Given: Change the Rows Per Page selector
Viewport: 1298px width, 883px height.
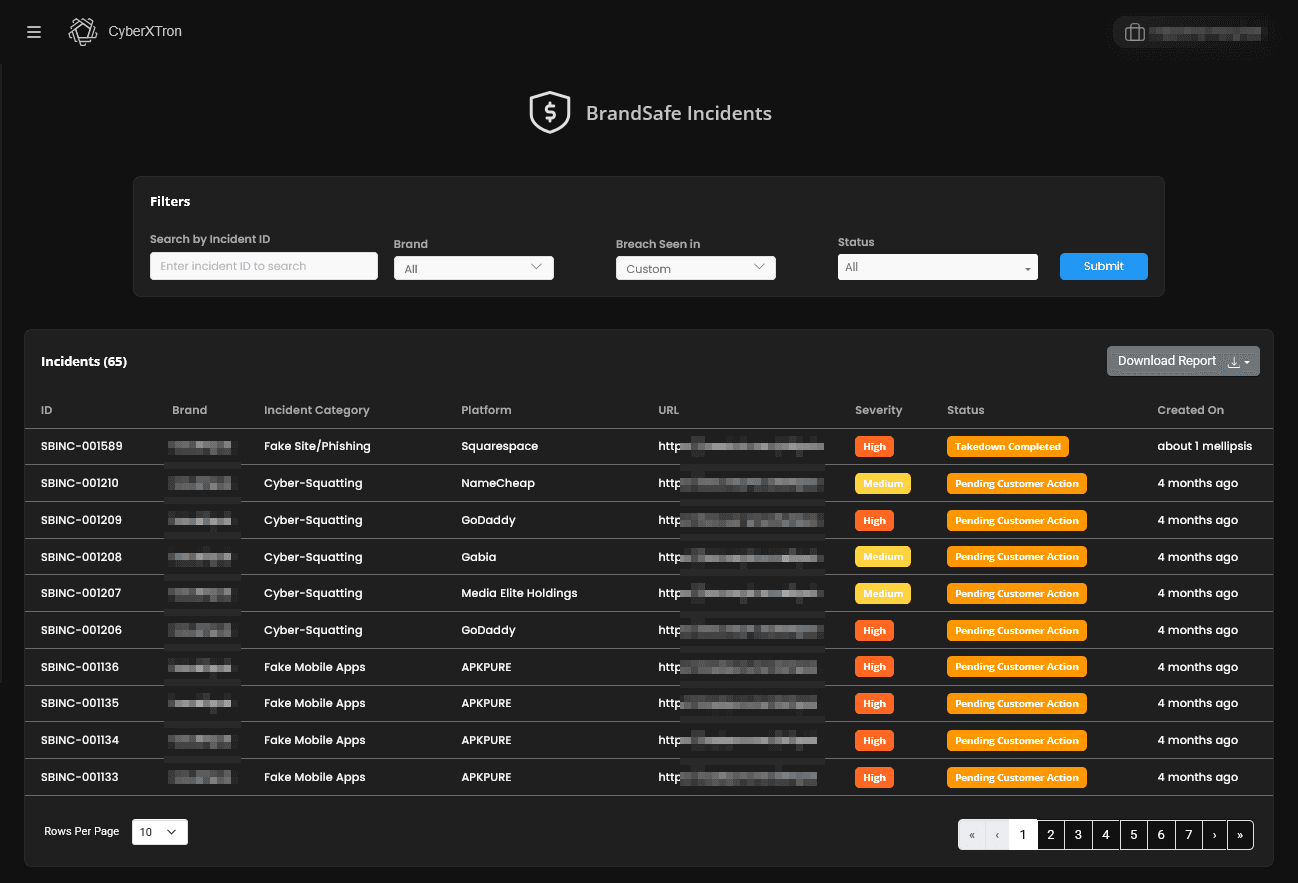Looking at the screenshot, I should click(159, 831).
